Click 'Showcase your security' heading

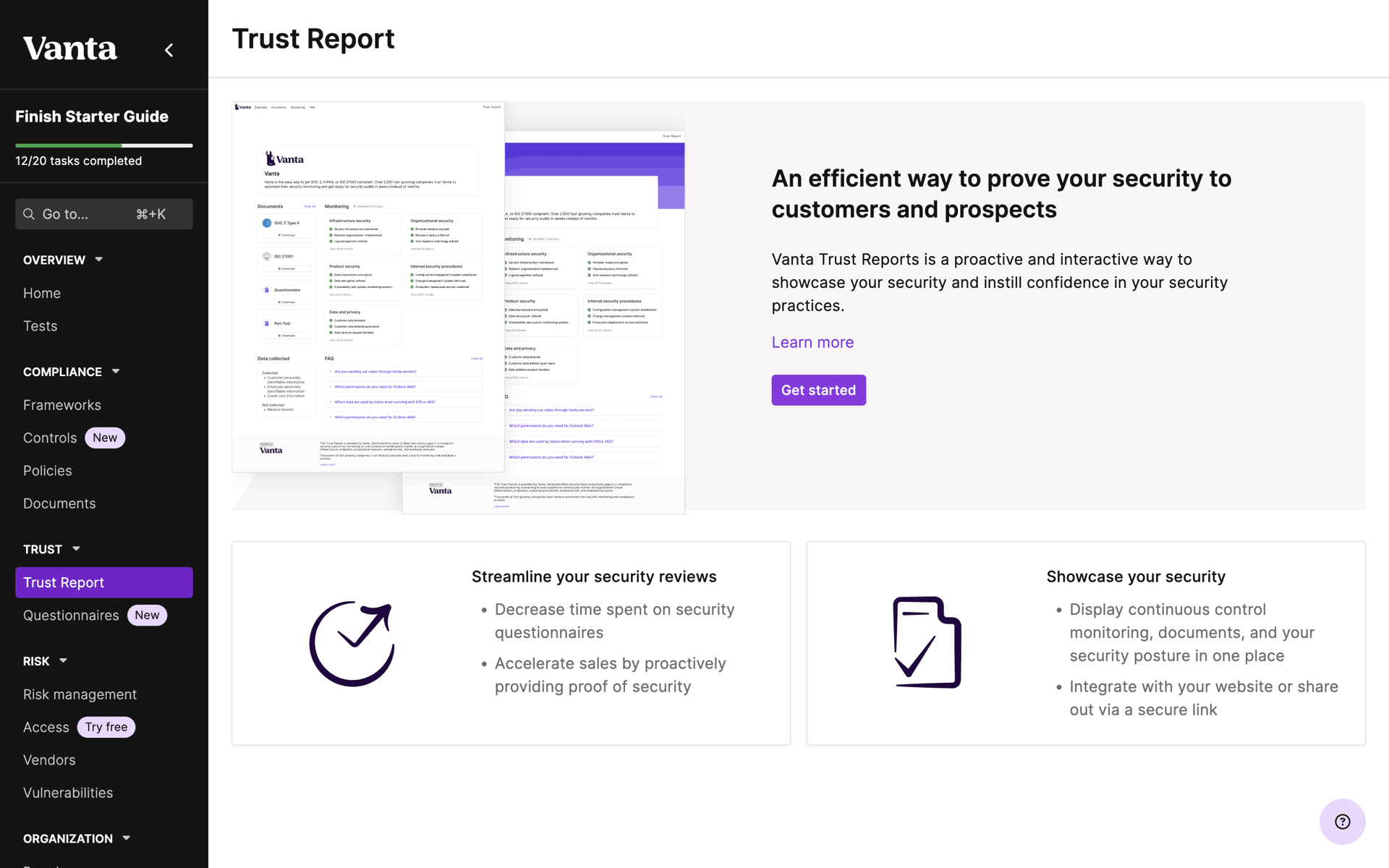(x=1136, y=576)
